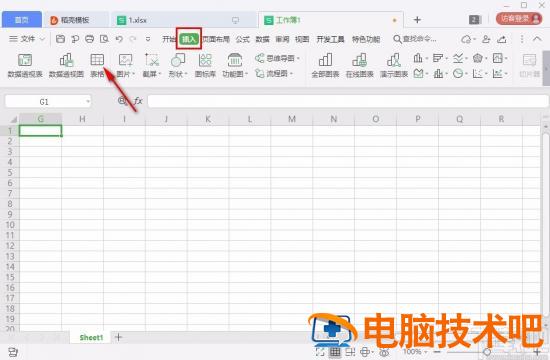Screen dimensions: 550x360
Task: Open the 特色功能 ribbon tab
Action: [x=366, y=39]
